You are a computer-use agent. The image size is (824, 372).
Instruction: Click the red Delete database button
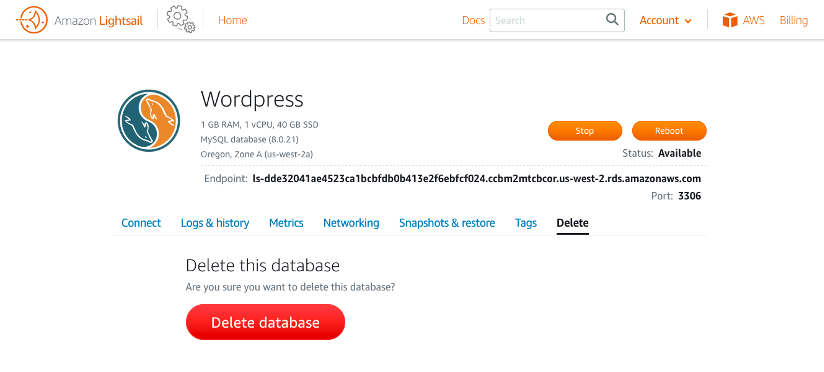pyautogui.click(x=265, y=322)
